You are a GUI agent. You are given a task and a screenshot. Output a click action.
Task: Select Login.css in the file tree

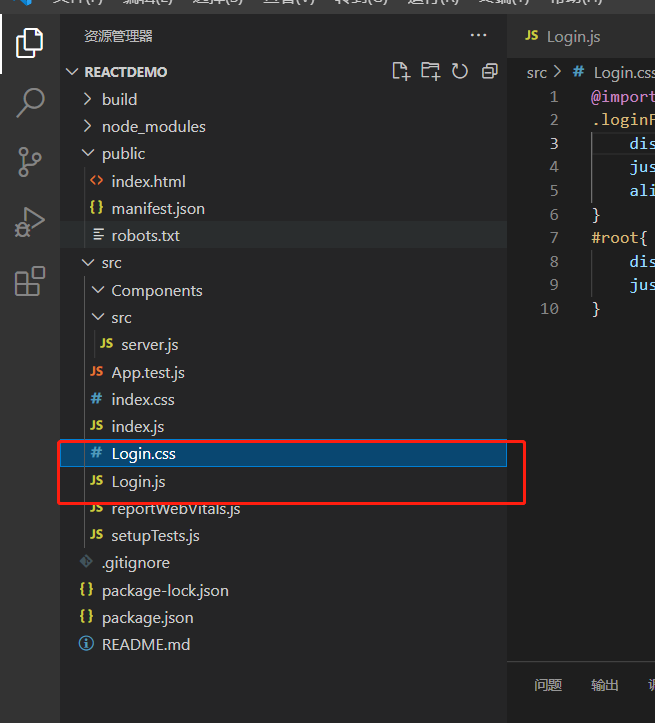(x=283, y=454)
